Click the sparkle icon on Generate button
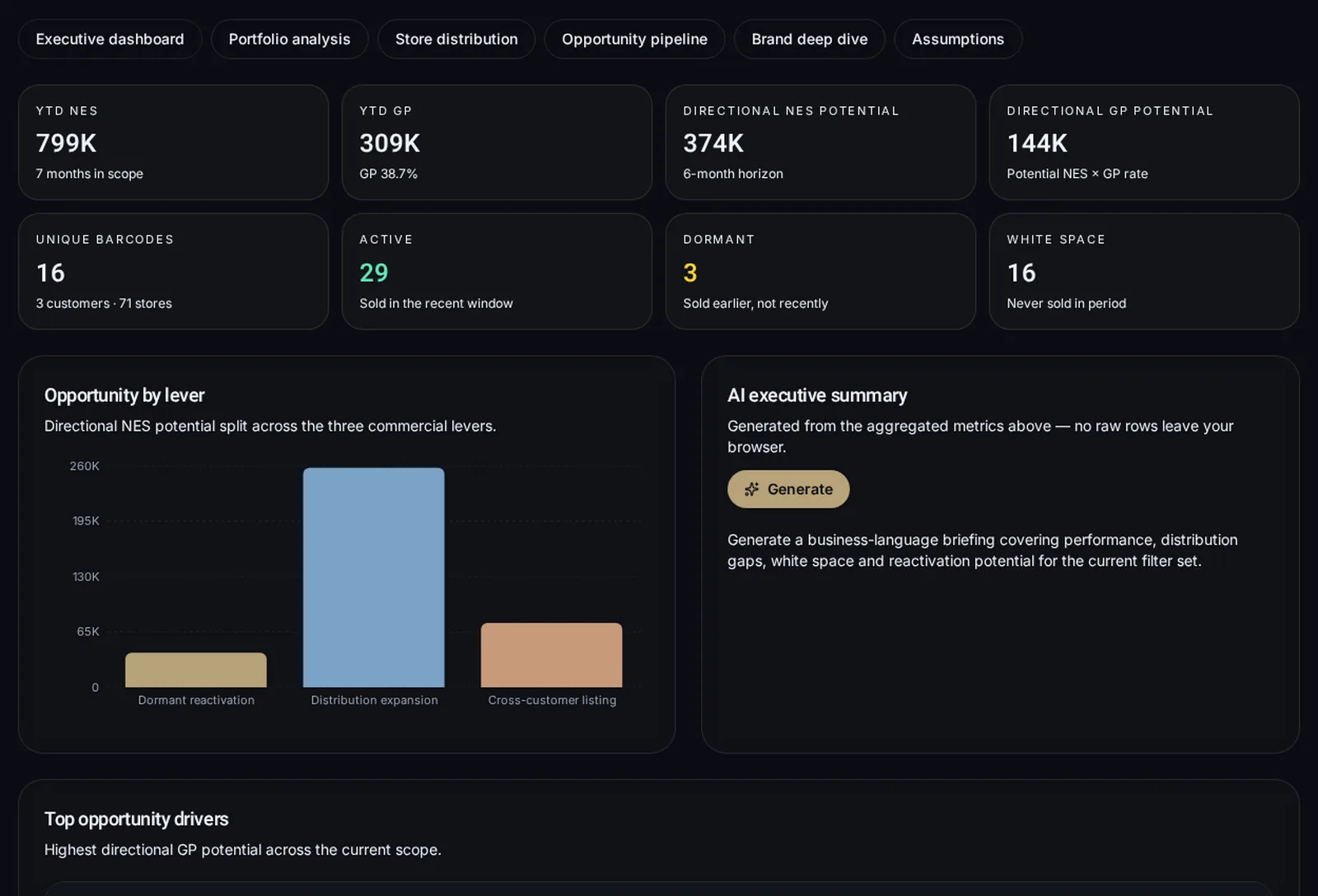This screenshot has width=1318, height=896. pyautogui.click(x=751, y=489)
